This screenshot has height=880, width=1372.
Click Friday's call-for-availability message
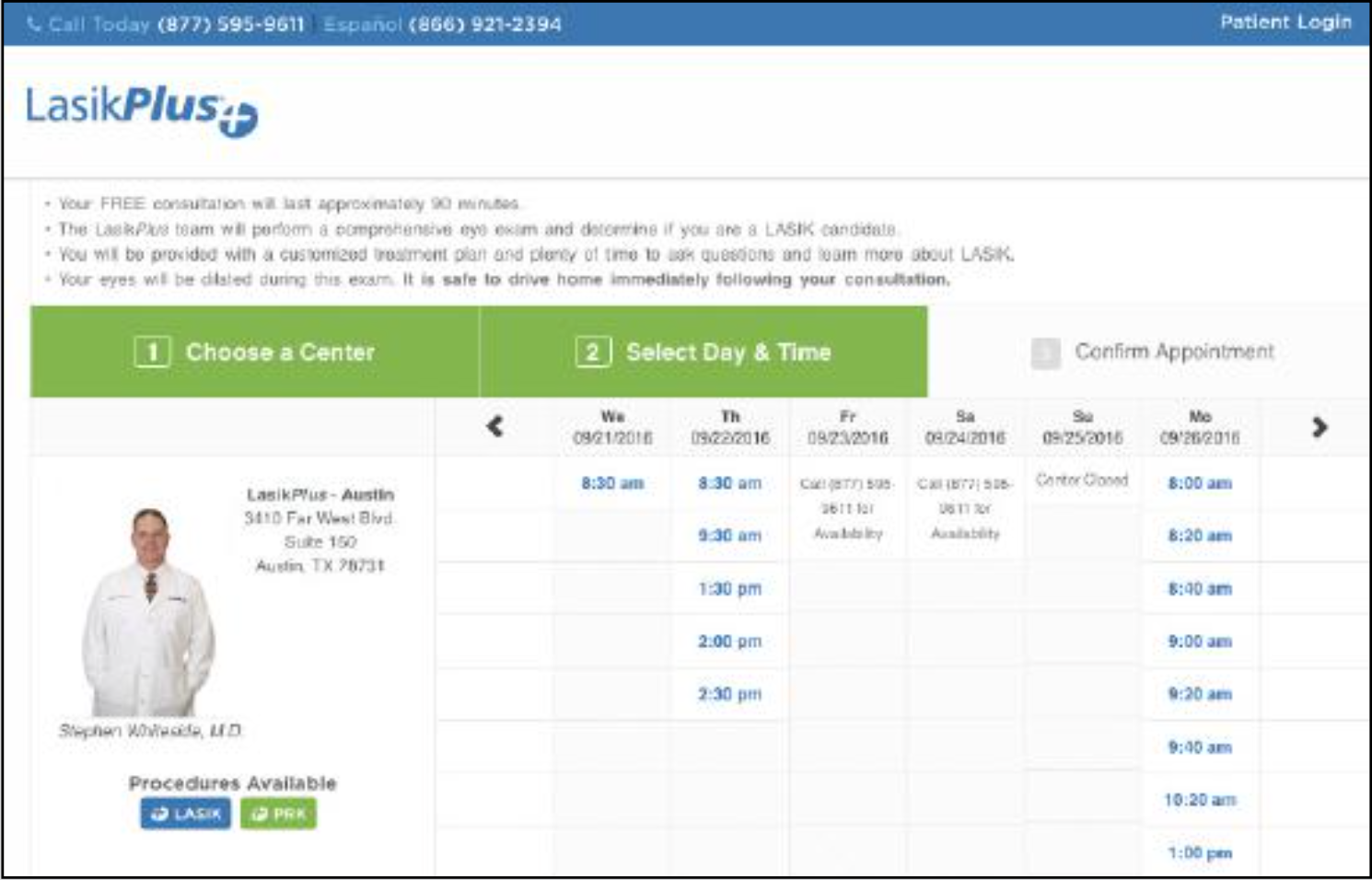[x=848, y=508]
